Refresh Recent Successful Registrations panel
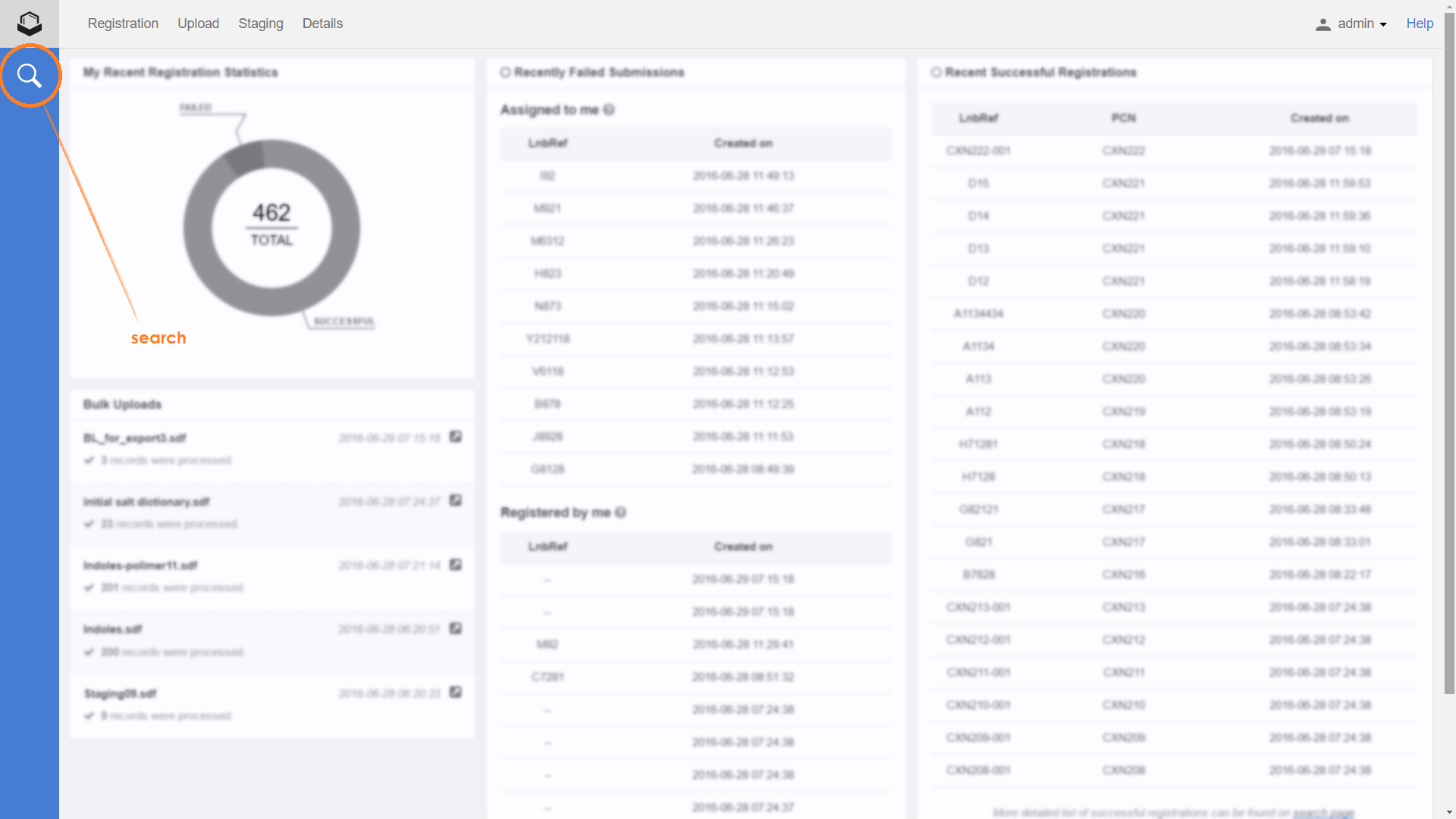Viewport: 1456px width, 819px height. click(x=936, y=72)
